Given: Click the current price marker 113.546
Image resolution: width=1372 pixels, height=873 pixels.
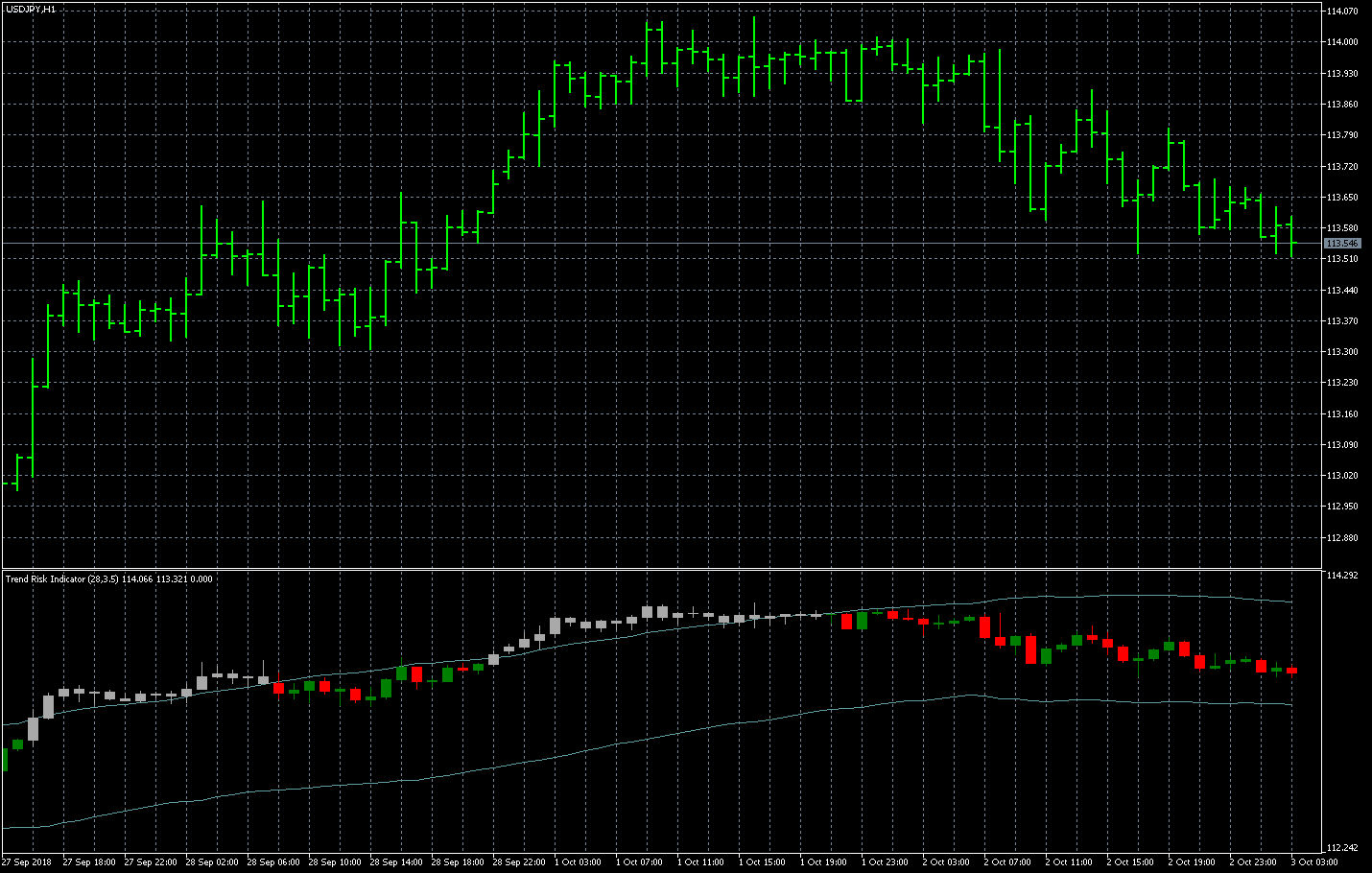Looking at the screenshot, I should [1342, 244].
